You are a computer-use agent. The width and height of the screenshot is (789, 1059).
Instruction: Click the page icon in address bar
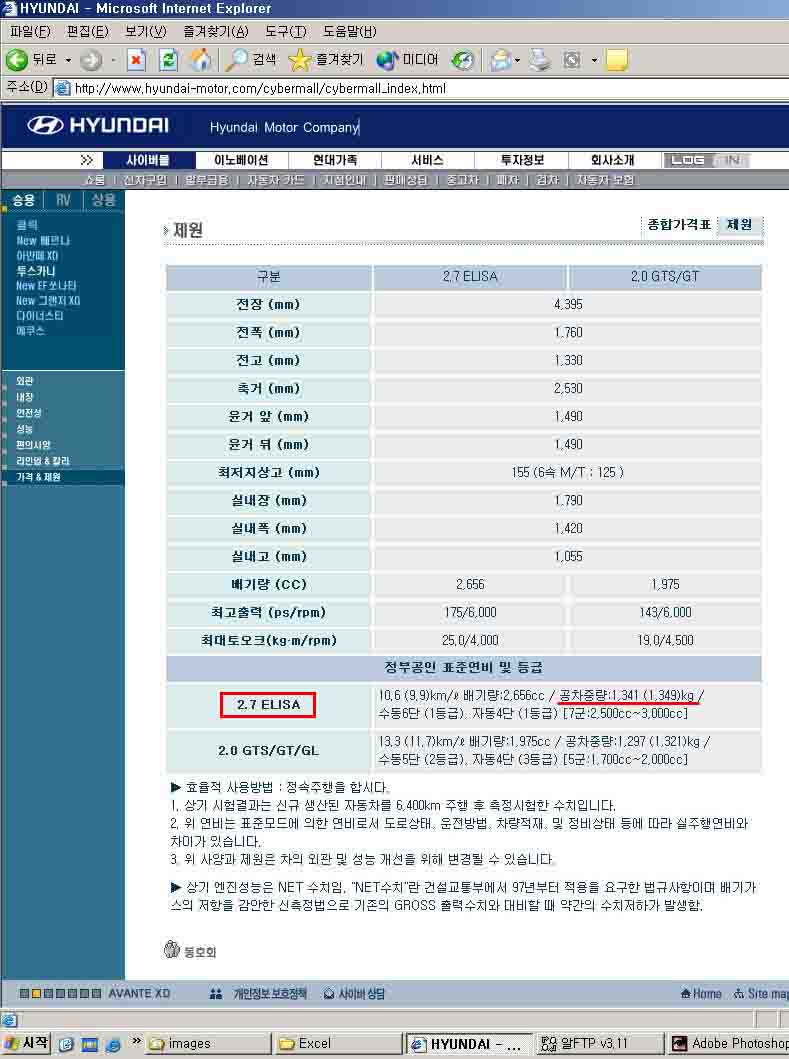(x=63, y=88)
